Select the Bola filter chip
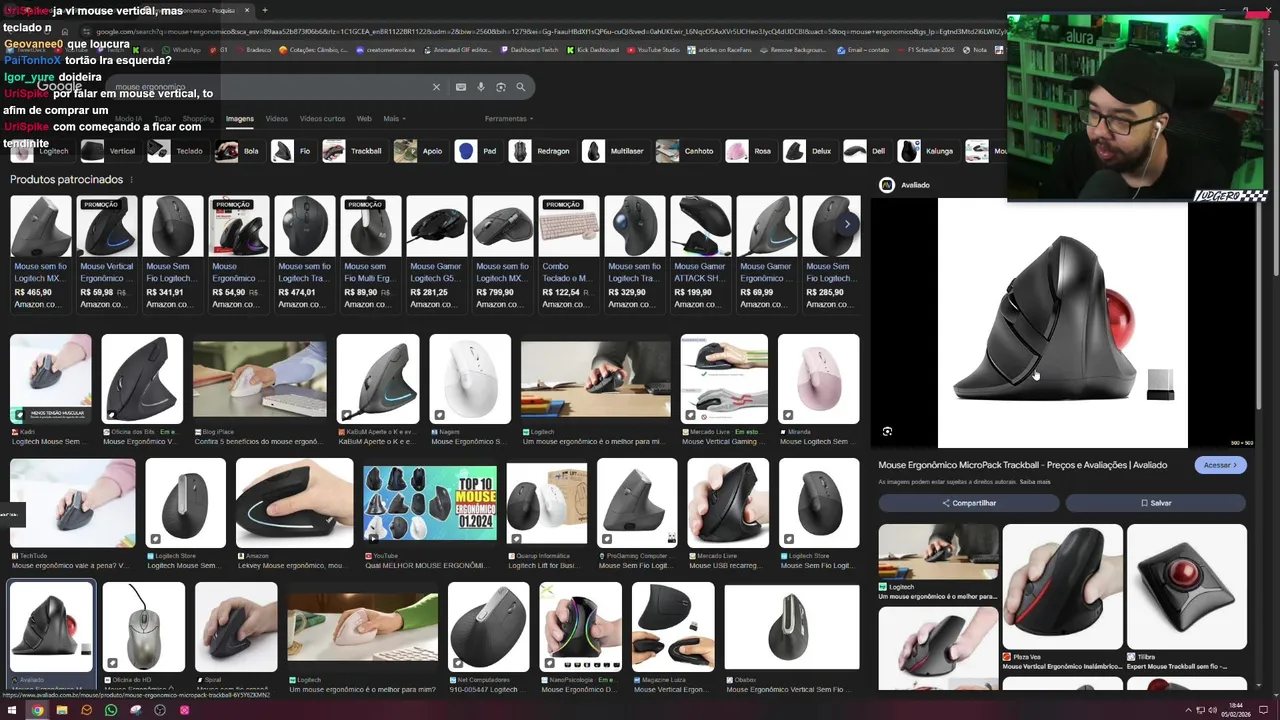This screenshot has width=1280, height=720. tap(238, 151)
